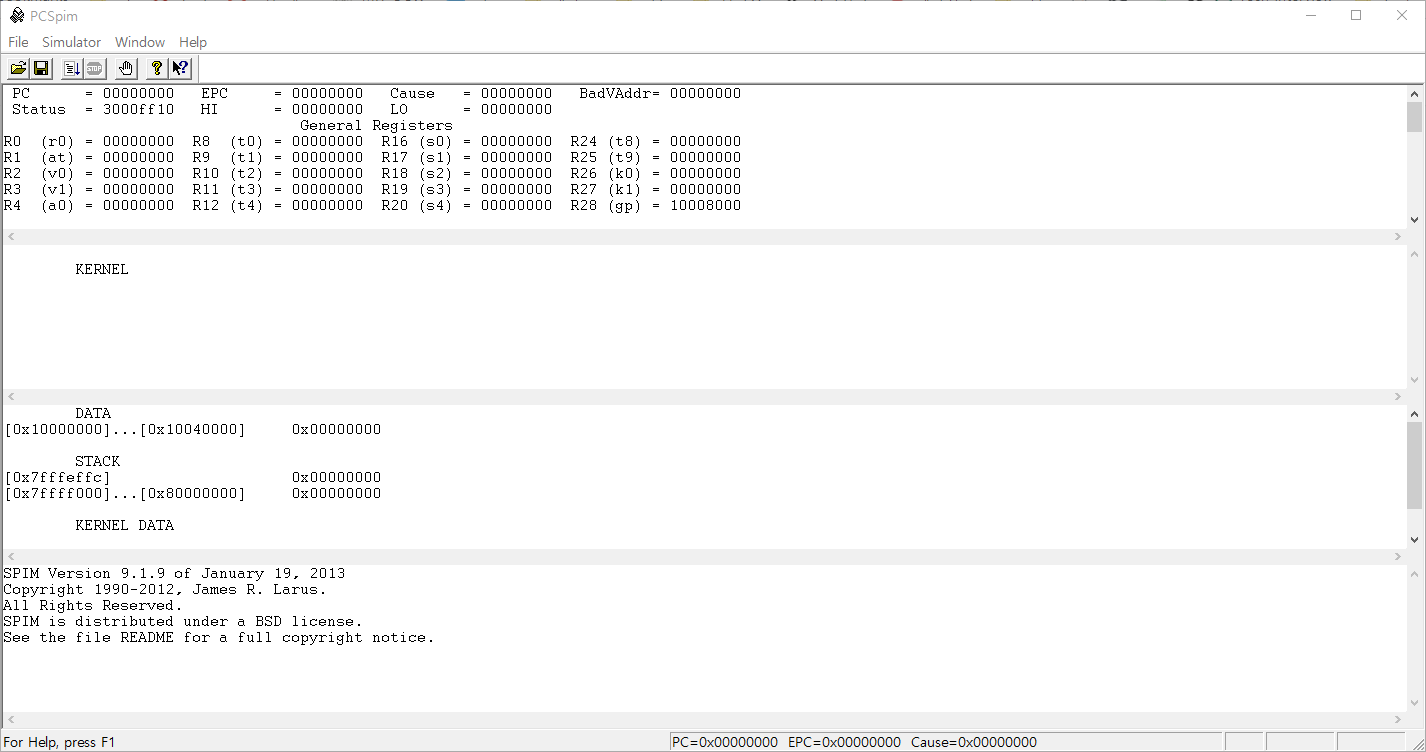Click the 'SPIM Version 9.1.9' message line

coord(174,573)
